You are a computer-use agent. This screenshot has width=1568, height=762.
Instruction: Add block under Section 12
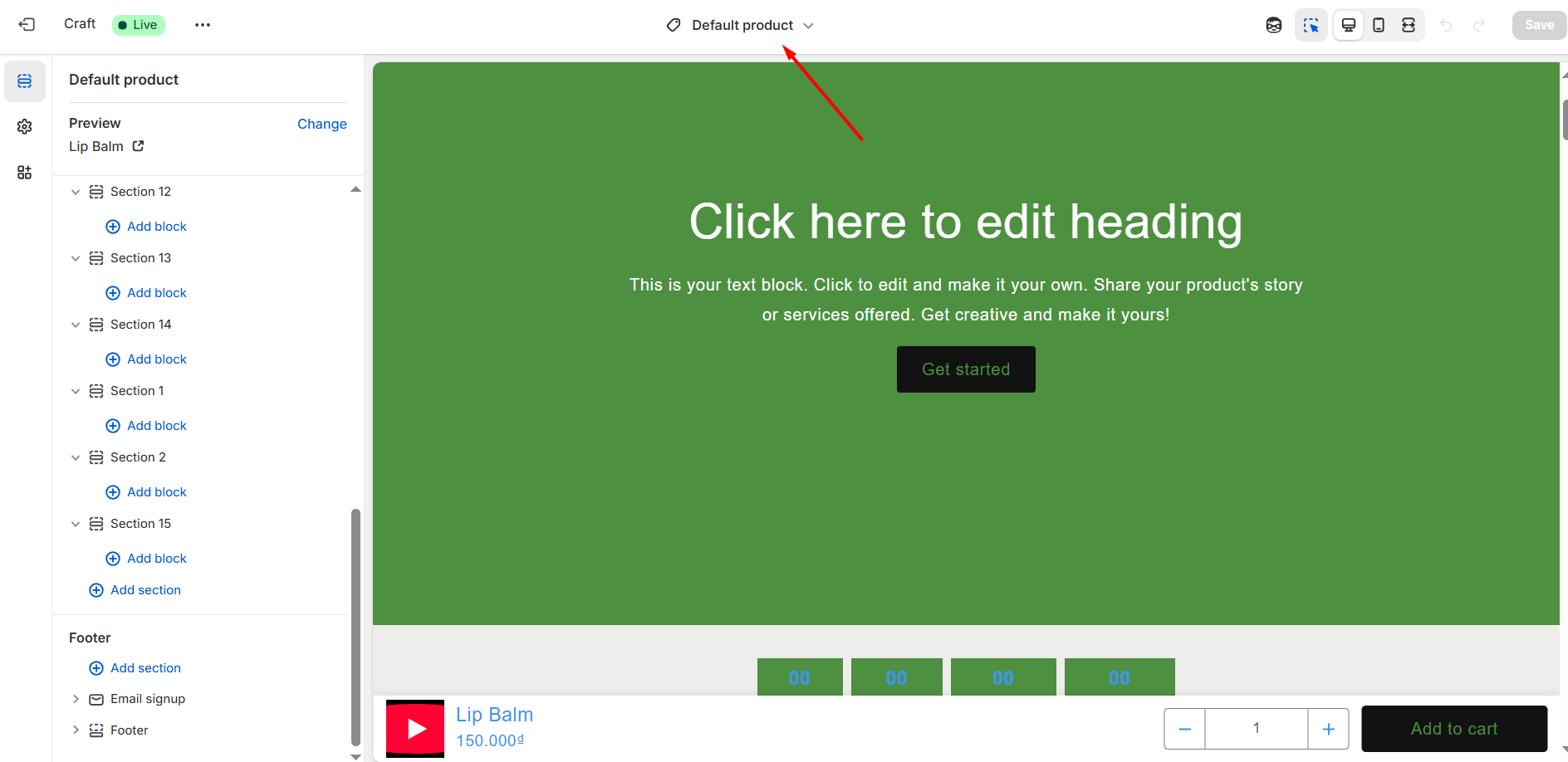146,227
